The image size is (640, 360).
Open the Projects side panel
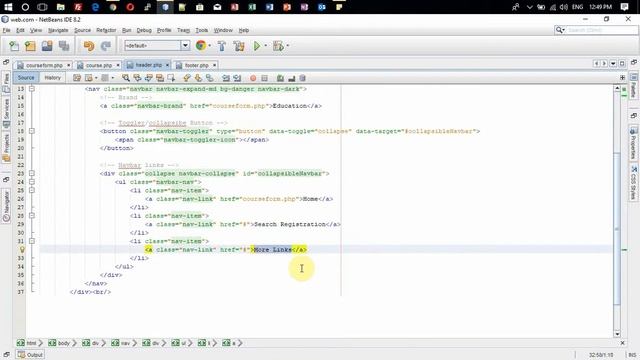click(6, 148)
